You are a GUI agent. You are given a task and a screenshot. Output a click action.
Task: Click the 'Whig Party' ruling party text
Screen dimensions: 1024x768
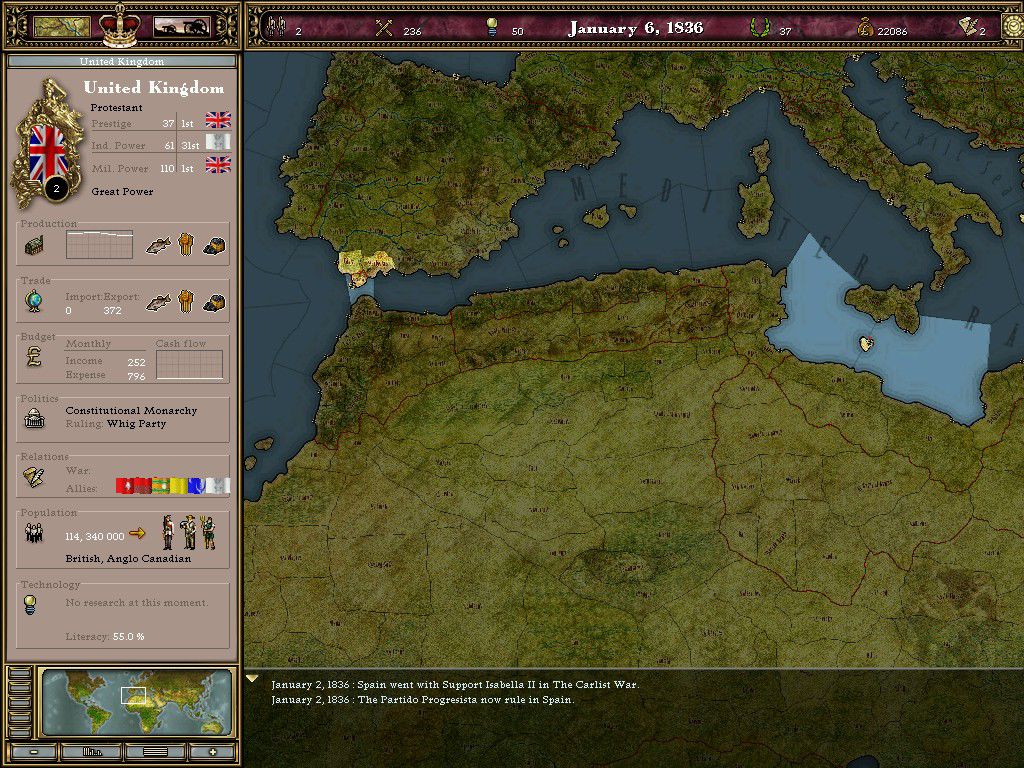136,424
